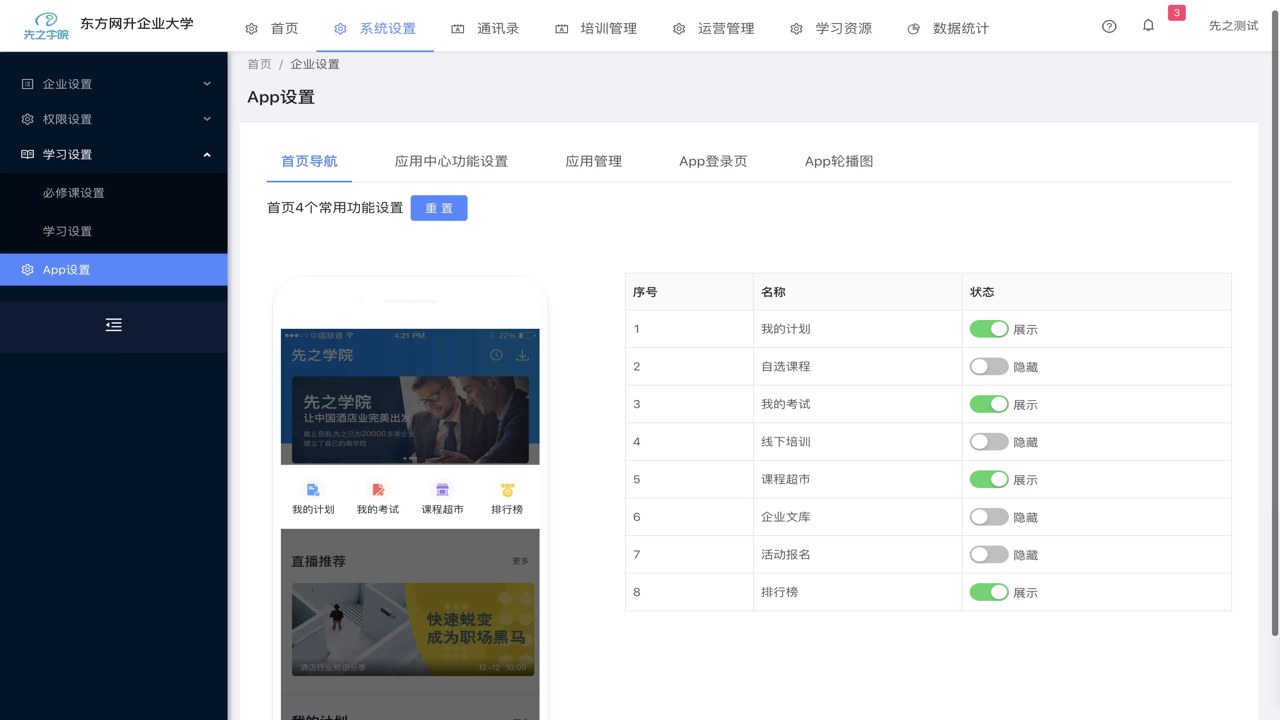
Task: Switch to 应用中心功能设置 tab
Action: pyautogui.click(x=451, y=161)
